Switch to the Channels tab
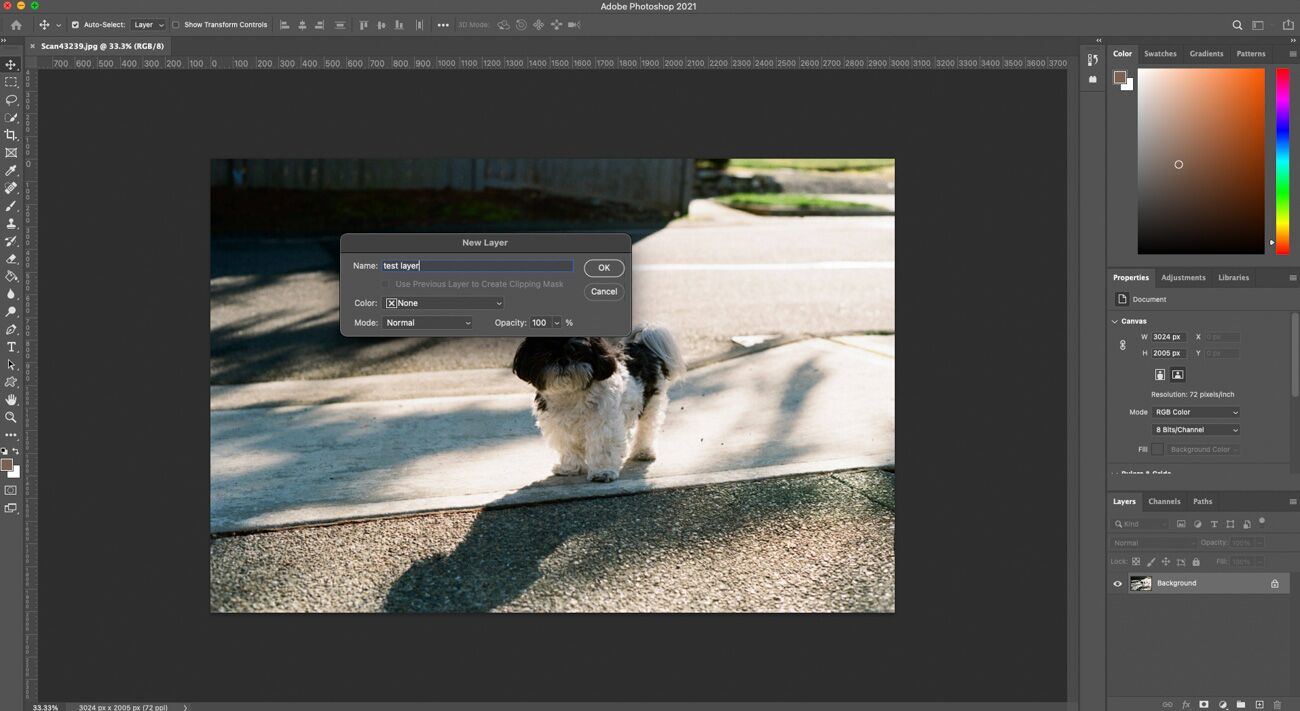 (1163, 501)
